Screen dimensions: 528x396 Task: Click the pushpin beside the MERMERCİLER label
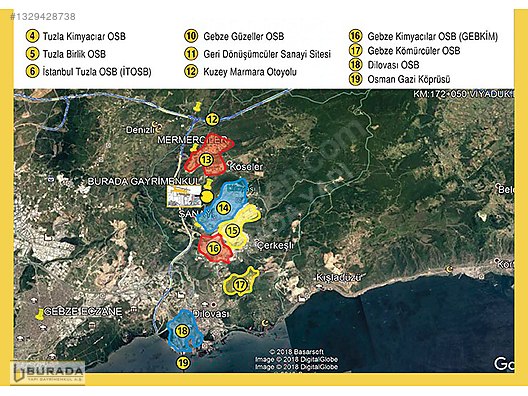[x=194, y=148]
